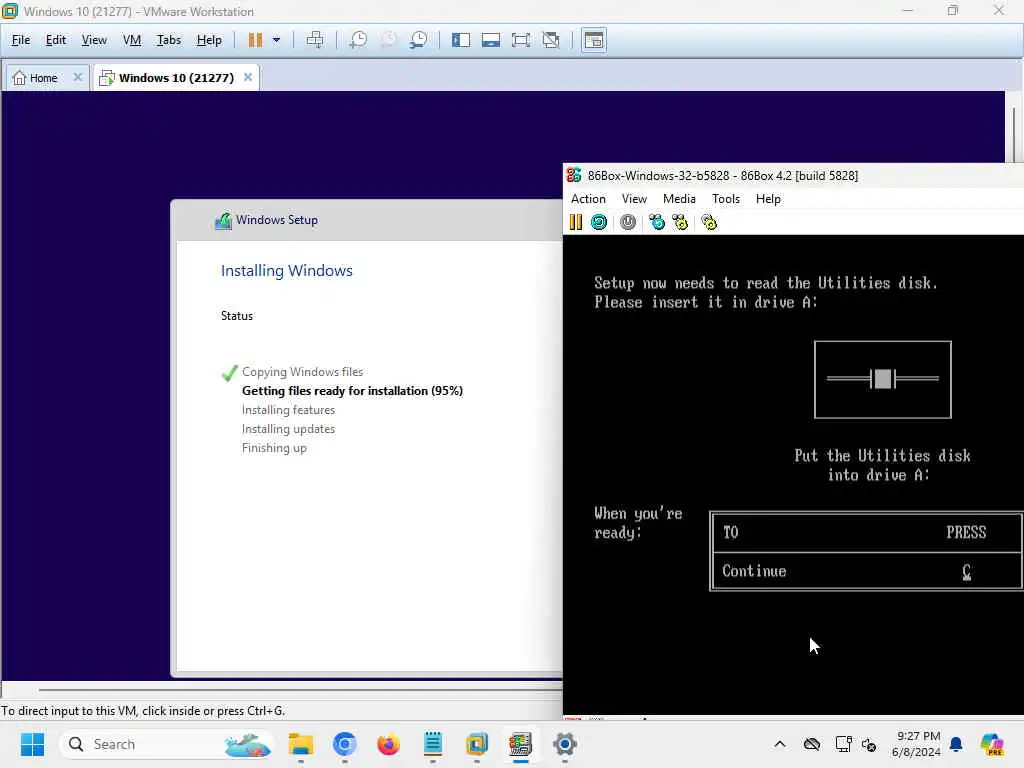
Task: Click Send Ctrl+Alt+Del icon in VMware toolbar
Action: point(315,40)
